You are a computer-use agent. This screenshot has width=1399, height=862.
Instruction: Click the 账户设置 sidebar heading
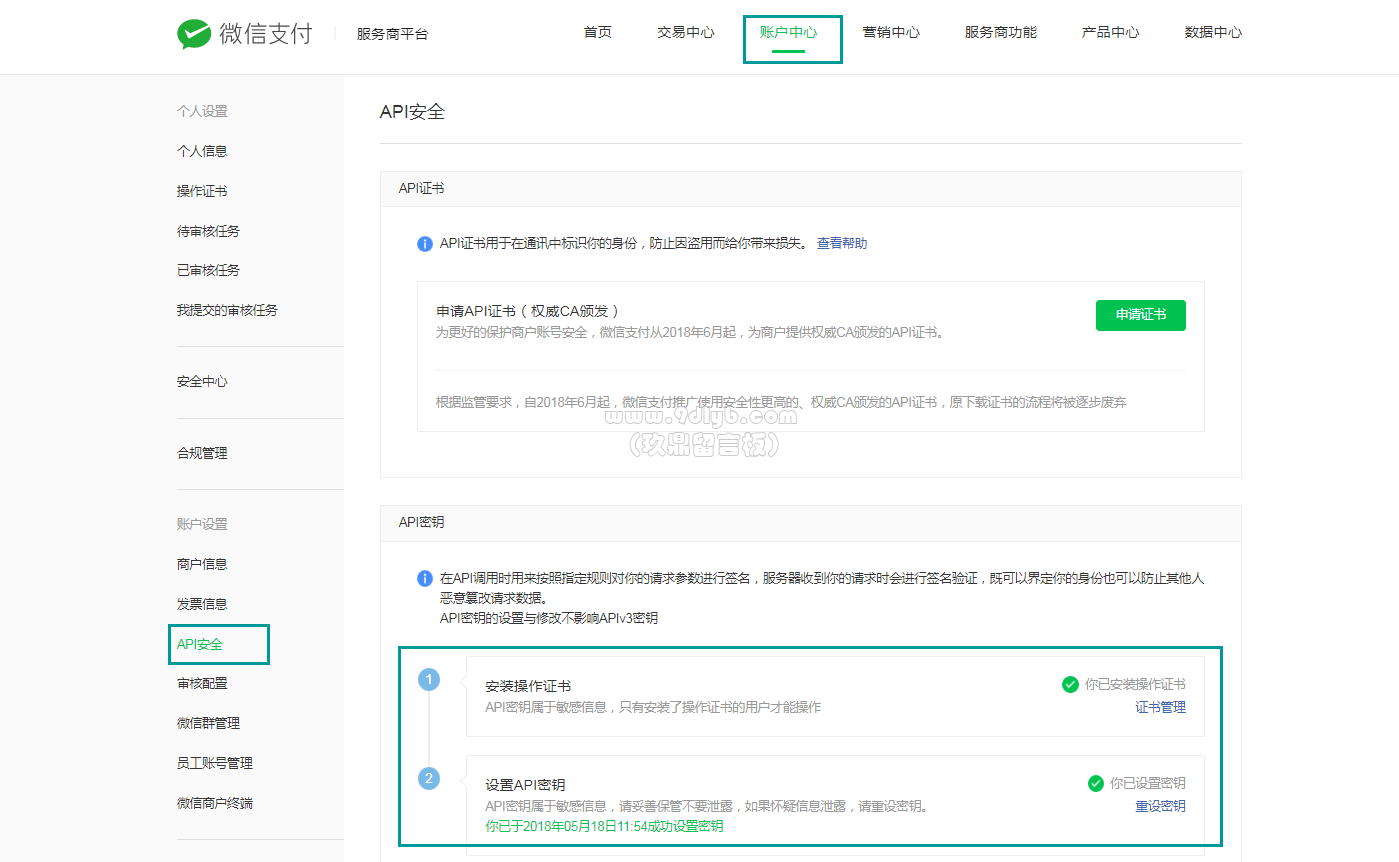202,524
